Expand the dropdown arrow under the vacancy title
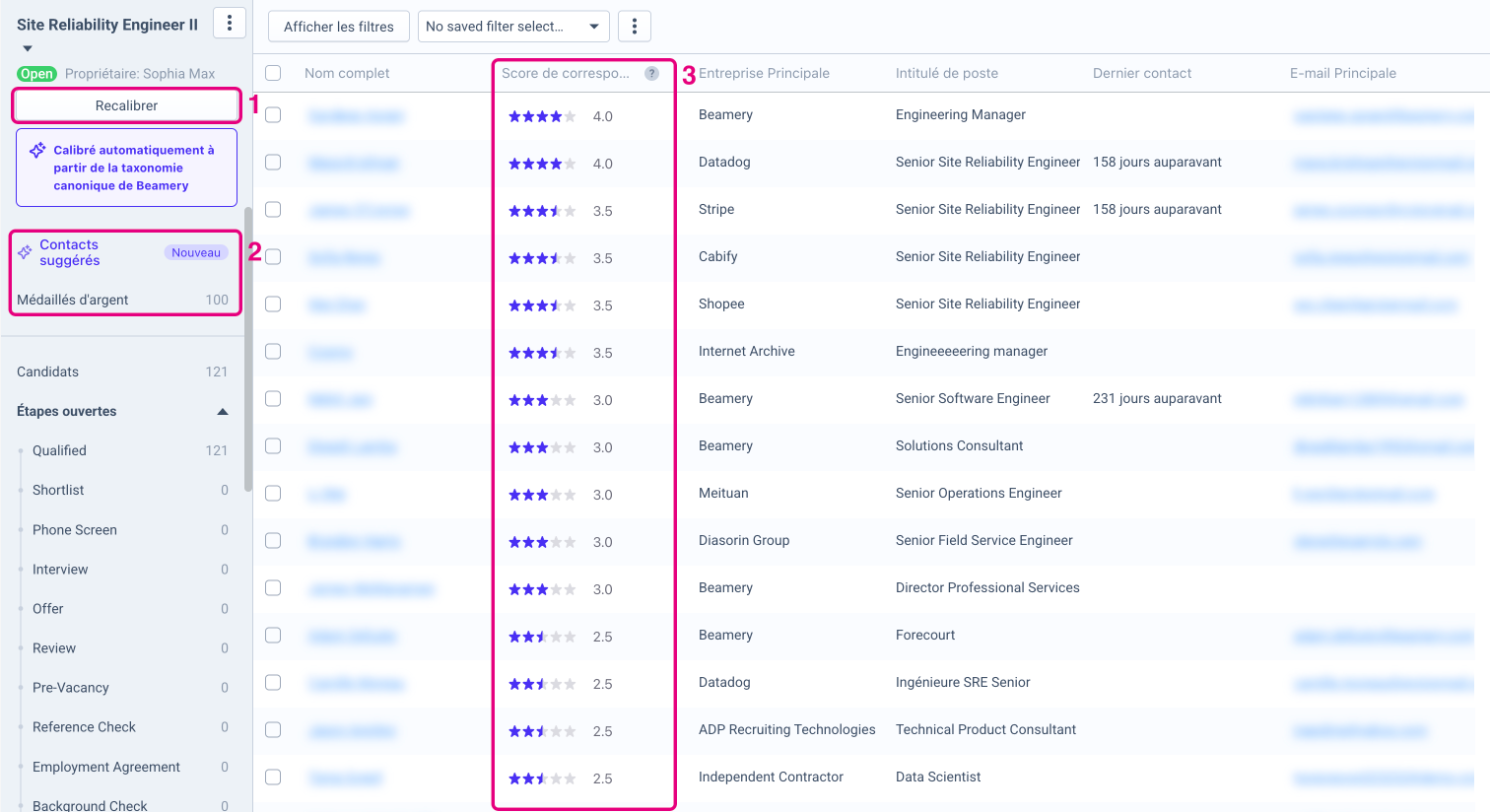 28,48
